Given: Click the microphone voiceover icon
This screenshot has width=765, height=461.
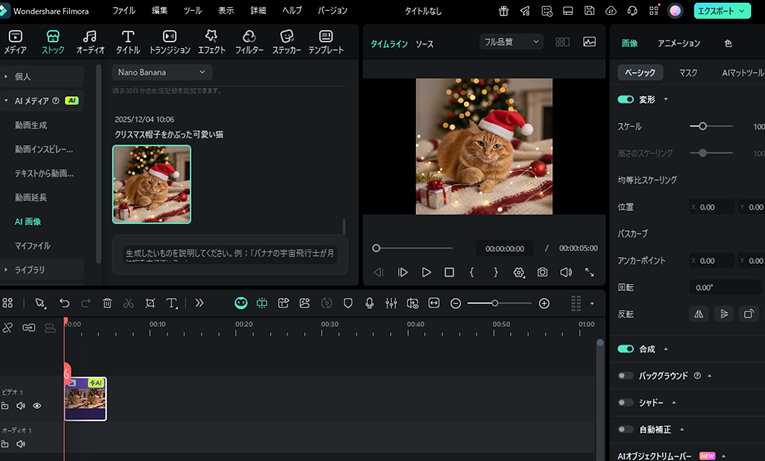Looking at the screenshot, I should point(369,303).
